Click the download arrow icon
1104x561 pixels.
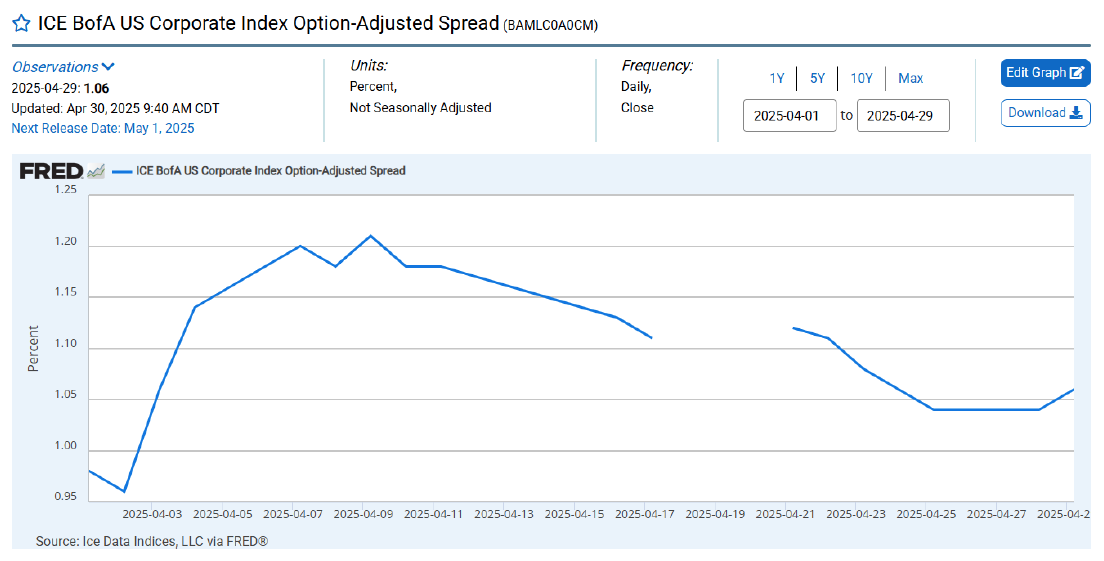(1076, 113)
